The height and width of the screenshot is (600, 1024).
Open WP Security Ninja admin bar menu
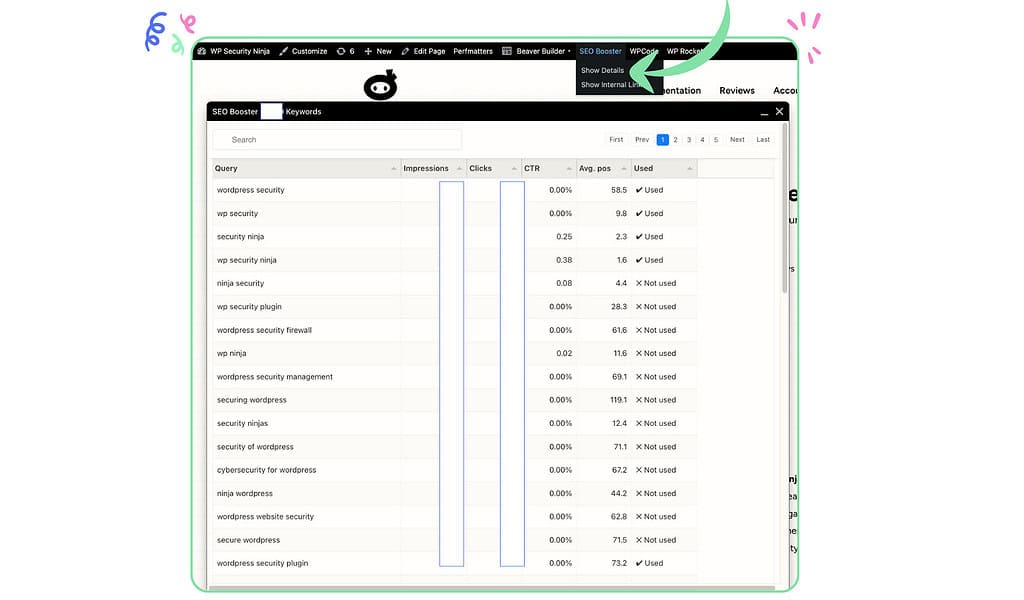237,51
